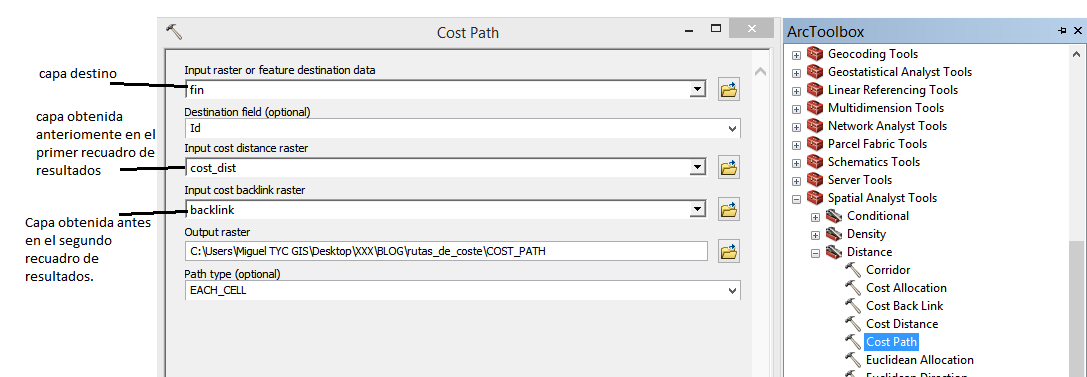Open cost_dist raster dropdown arrow
1087x377 pixels.
pos(698,167)
